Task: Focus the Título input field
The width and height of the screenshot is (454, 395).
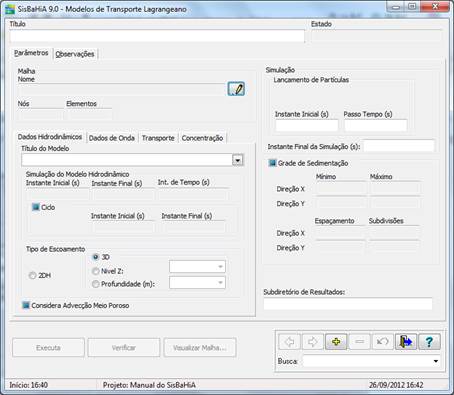Action: [x=157, y=36]
